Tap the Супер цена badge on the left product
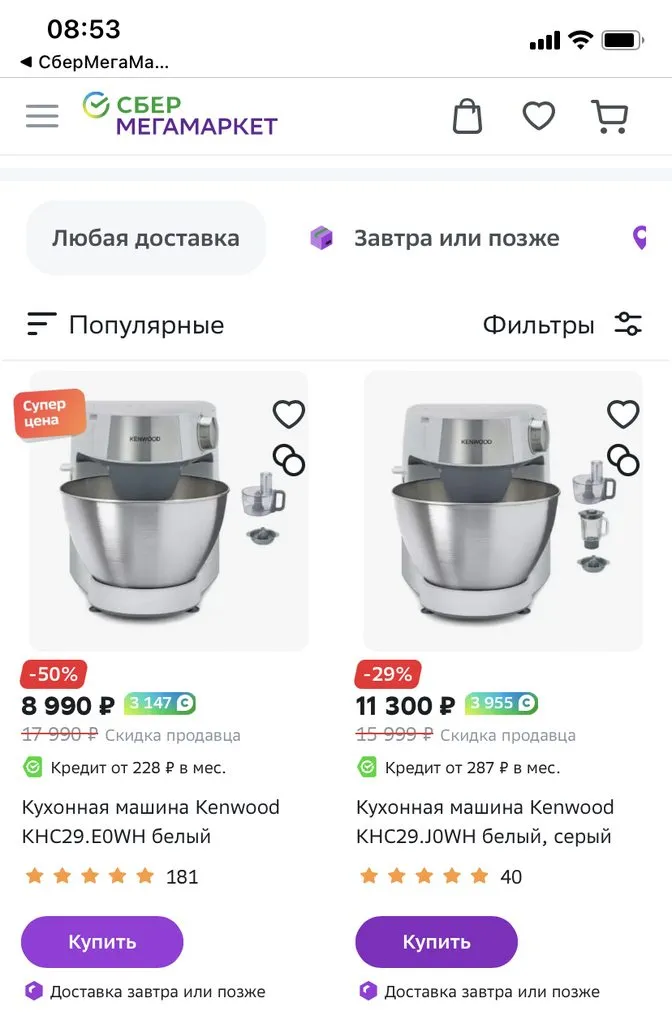 click(49, 413)
